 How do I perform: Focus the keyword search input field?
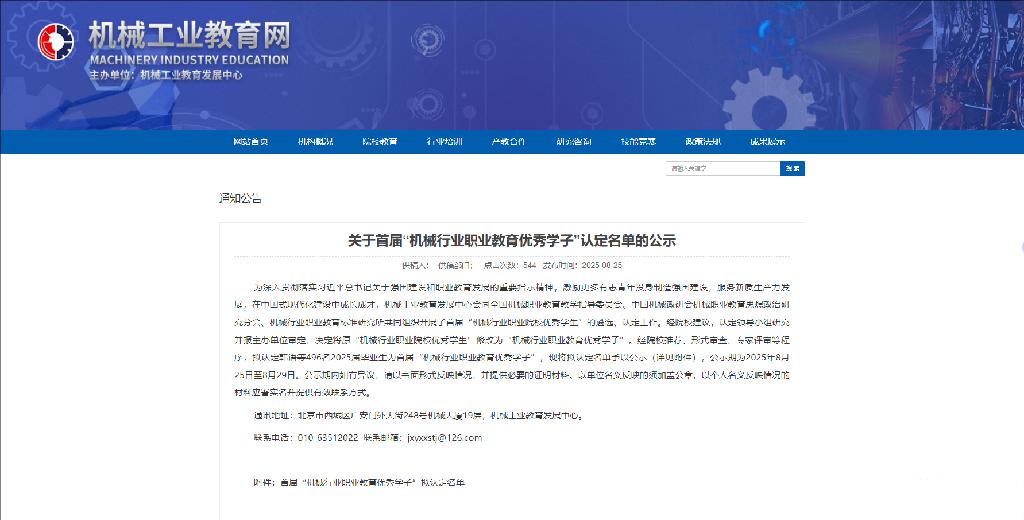tap(723, 169)
